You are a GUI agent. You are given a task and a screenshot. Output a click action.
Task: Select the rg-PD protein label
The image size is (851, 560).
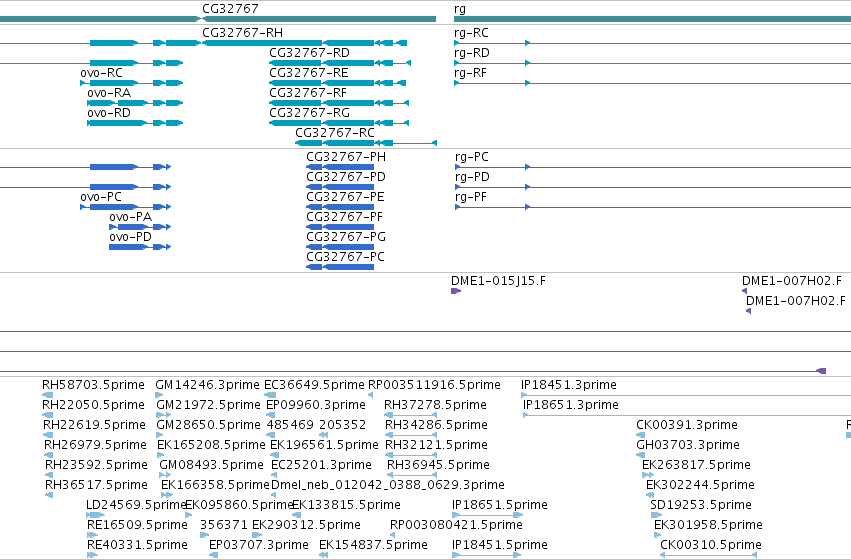472,177
